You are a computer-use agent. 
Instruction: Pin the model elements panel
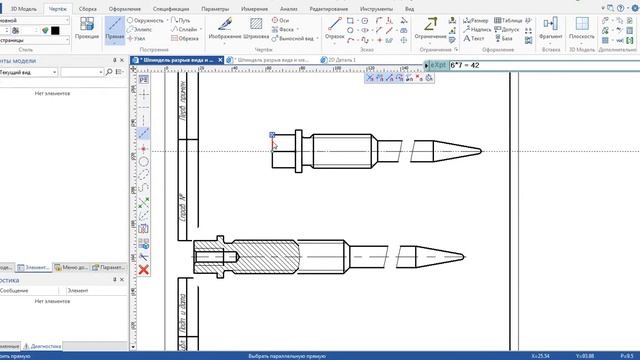[115, 60]
